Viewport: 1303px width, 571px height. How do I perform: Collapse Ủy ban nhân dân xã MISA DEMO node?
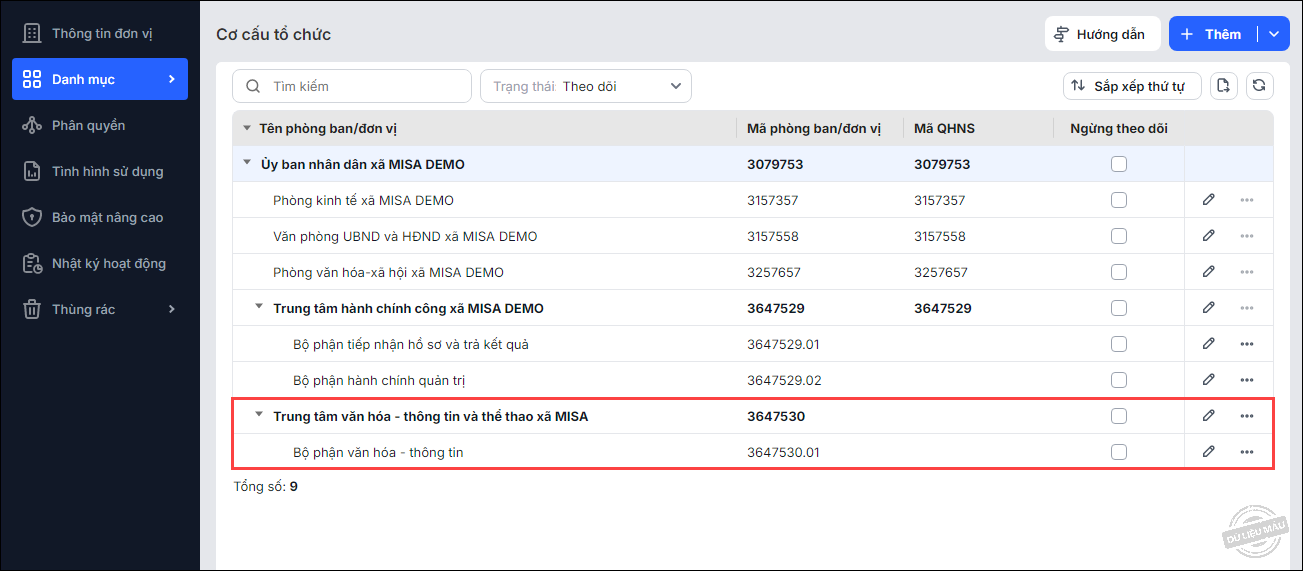(246, 164)
